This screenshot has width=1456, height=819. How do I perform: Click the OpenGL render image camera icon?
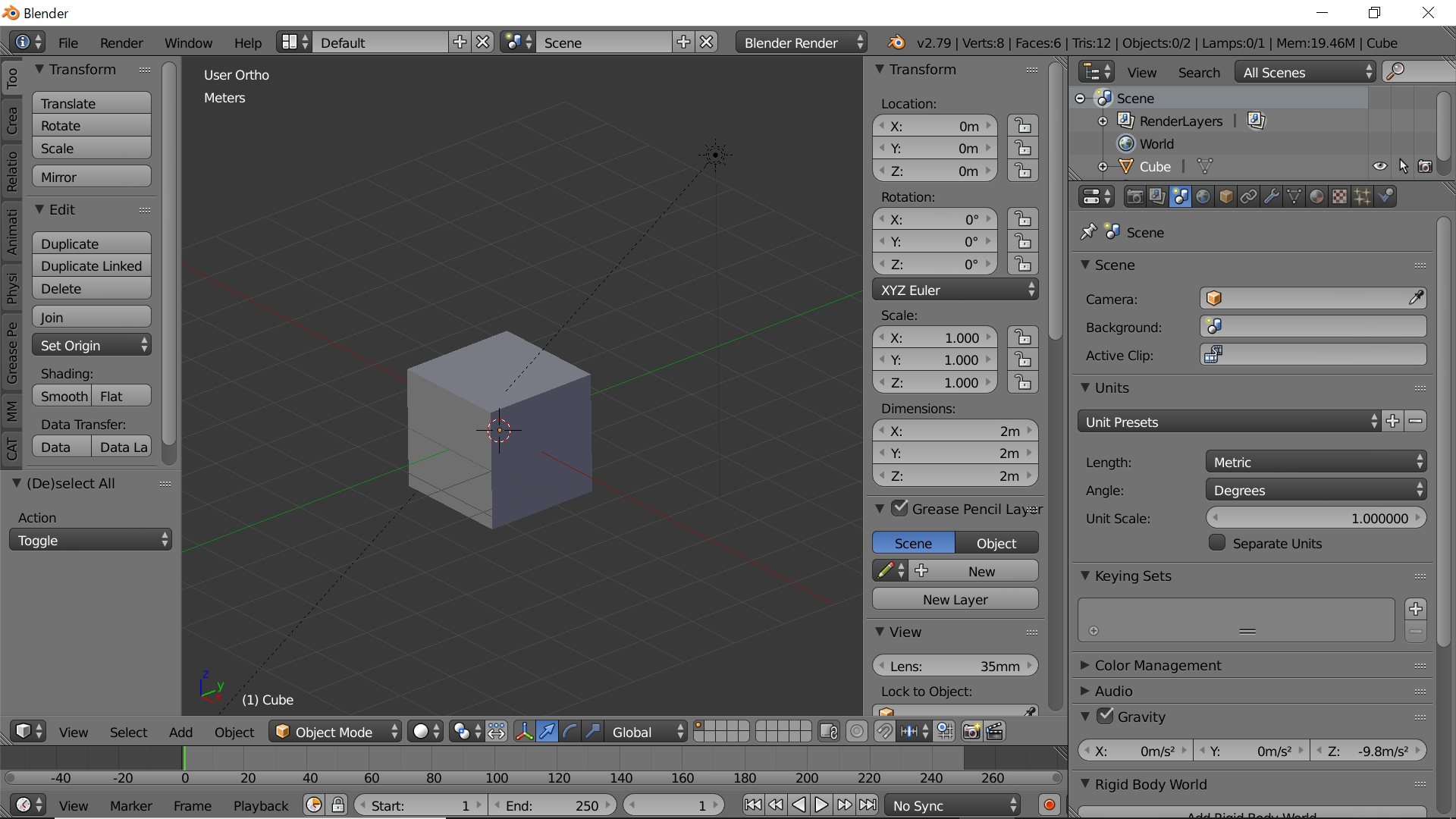(971, 732)
